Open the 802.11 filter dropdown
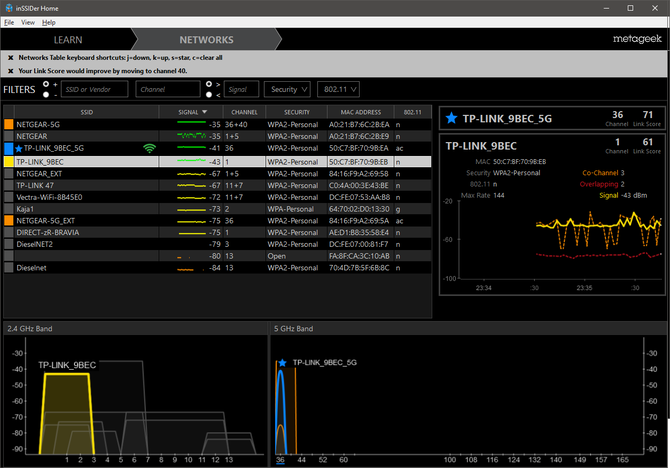The height and width of the screenshot is (468, 670). coord(338,89)
